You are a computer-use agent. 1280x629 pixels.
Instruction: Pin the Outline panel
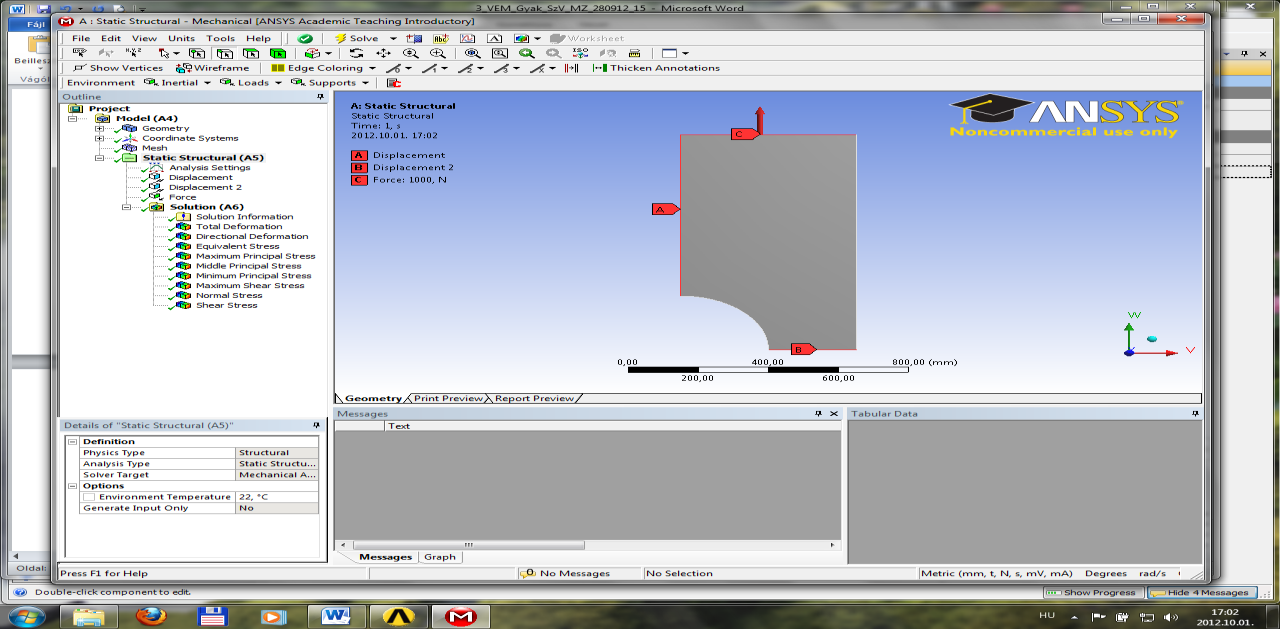click(321, 97)
